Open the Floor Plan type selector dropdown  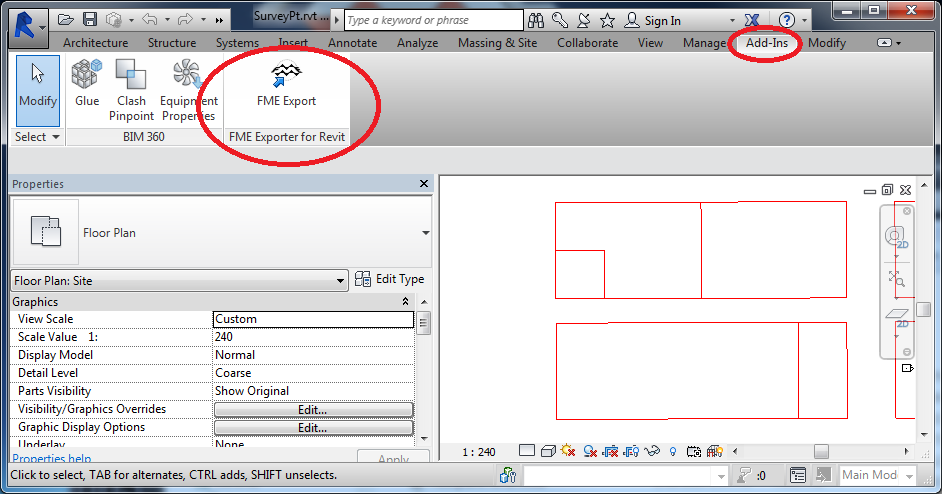[425, 233]
